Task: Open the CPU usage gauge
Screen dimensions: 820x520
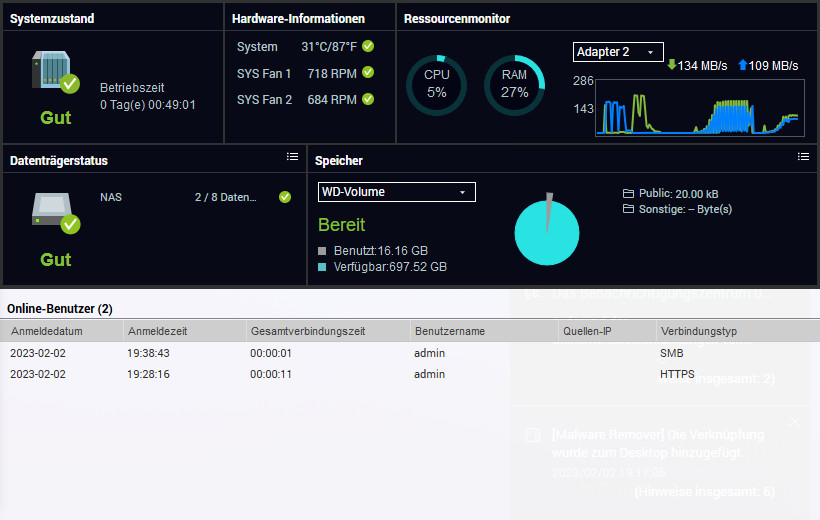Action: (436, 85)
